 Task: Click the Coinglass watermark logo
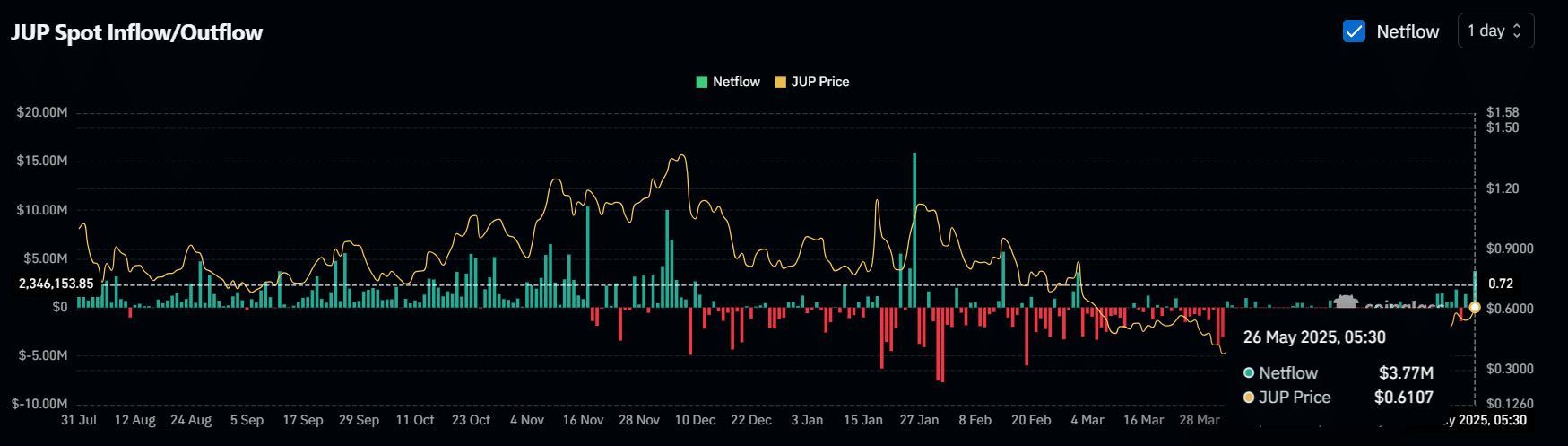pos(1347,302)
